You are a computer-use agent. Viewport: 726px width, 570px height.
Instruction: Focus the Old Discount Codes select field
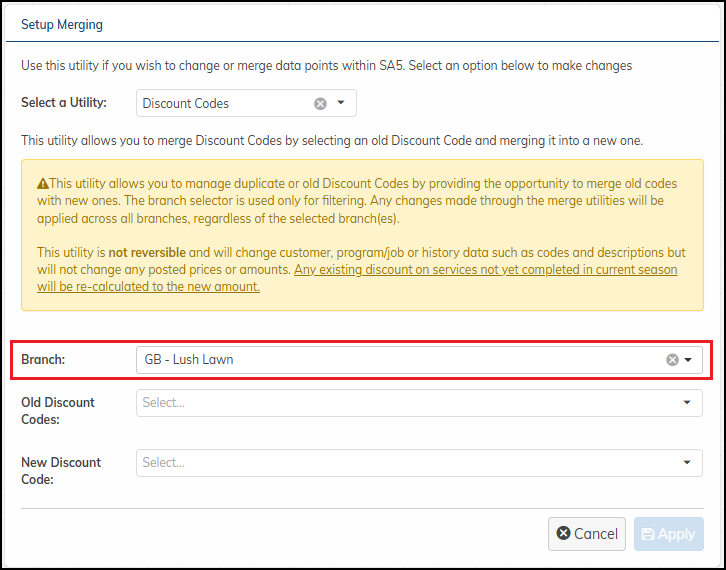(x=400, y=403)
